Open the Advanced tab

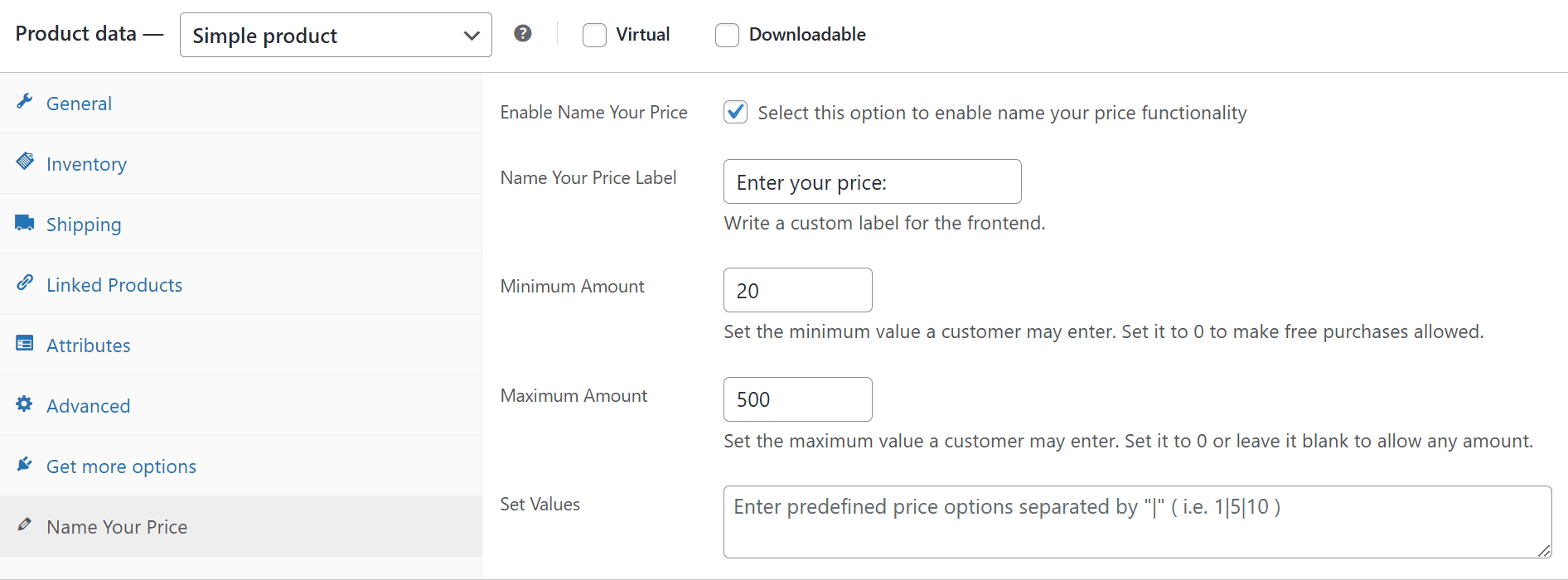coord(240,406)
